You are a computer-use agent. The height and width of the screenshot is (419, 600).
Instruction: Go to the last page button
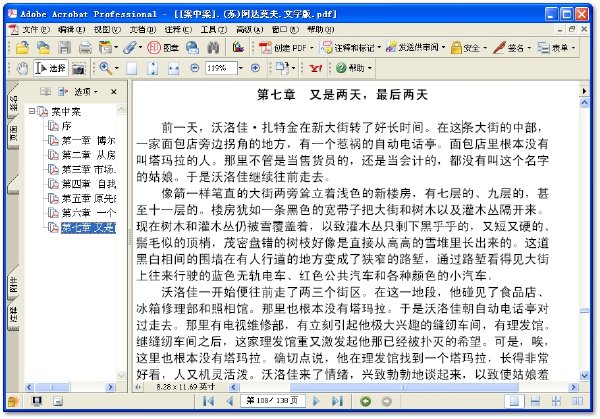[x=337, y=401]
